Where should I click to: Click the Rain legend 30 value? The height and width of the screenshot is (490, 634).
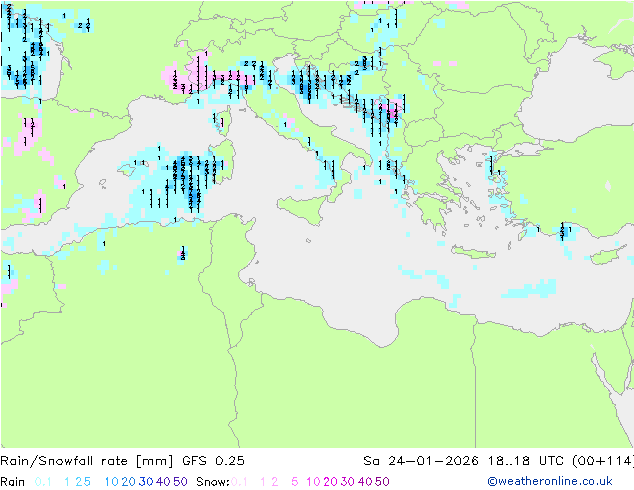(146, 482)
